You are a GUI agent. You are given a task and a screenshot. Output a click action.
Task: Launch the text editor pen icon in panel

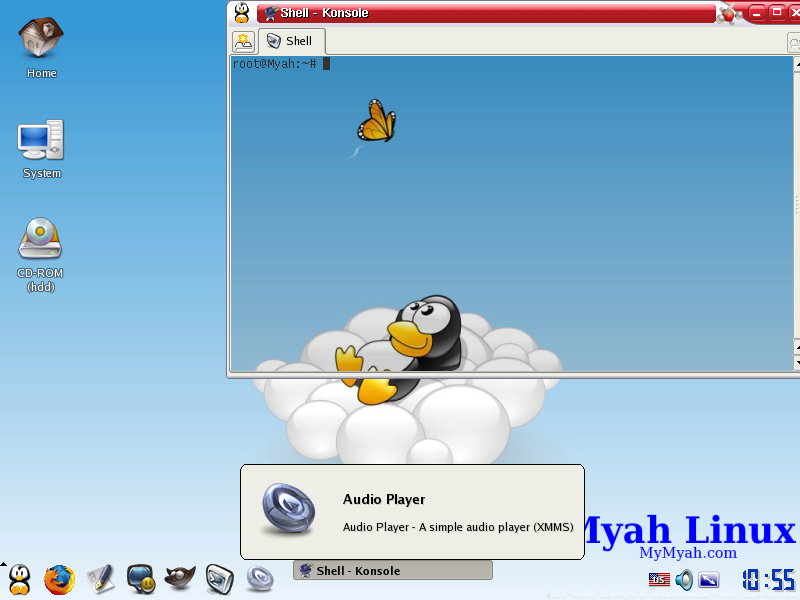coord(101,579)
